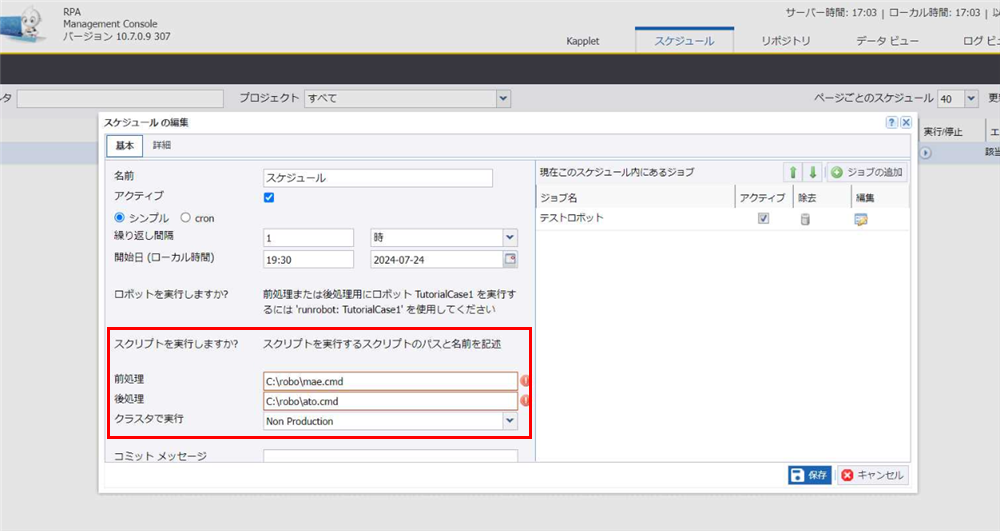Click the 保存 save button

coord(810,475)
